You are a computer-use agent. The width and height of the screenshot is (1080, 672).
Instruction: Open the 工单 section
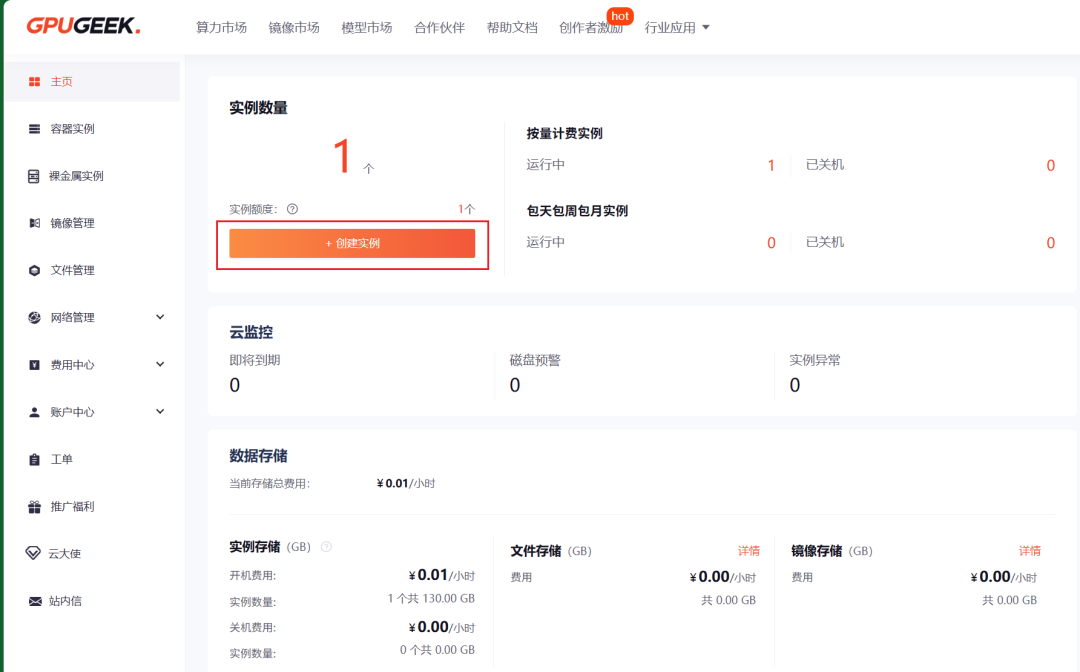tap(55, 459)
